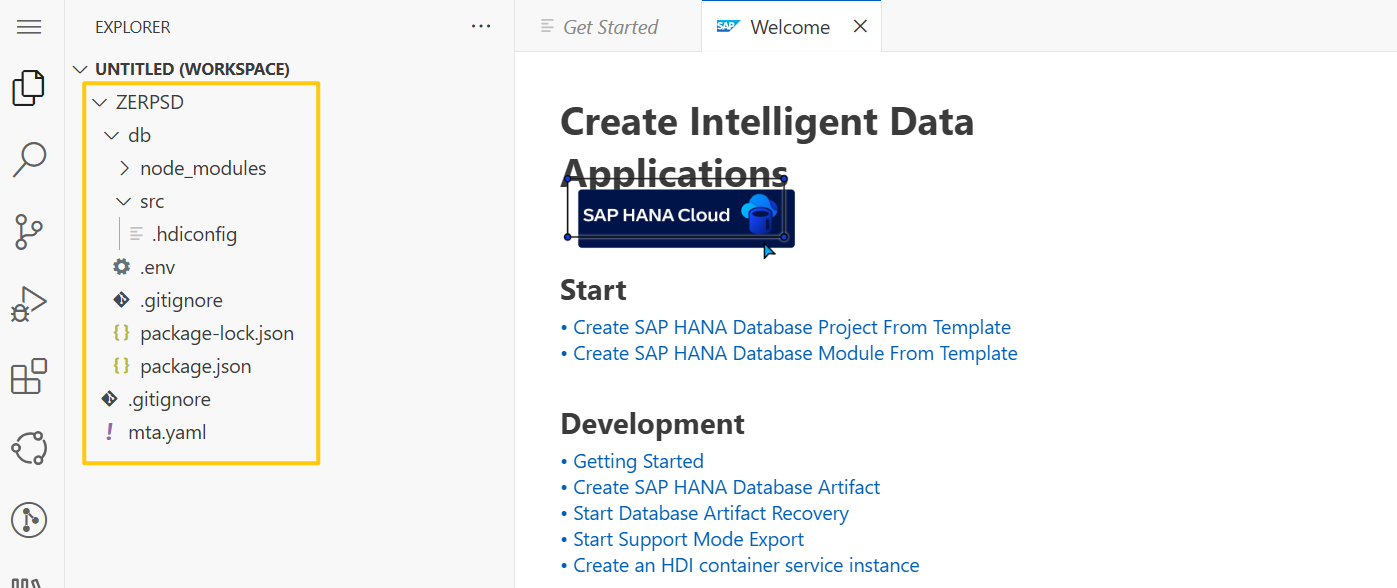This screenshot has height=588, width=1397.
Task: Click the braces icon beside package-lock.json
Action: tap(122, 333)
